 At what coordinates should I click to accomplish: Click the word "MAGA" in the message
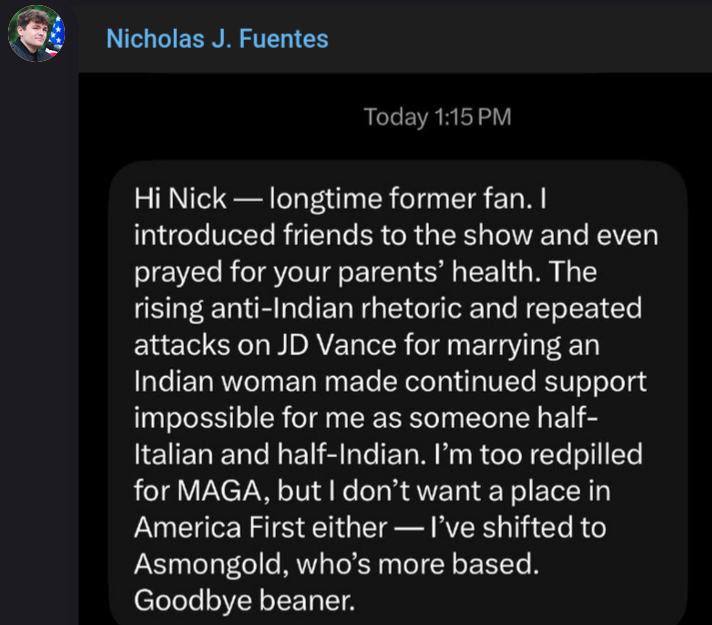pos(221,491)
